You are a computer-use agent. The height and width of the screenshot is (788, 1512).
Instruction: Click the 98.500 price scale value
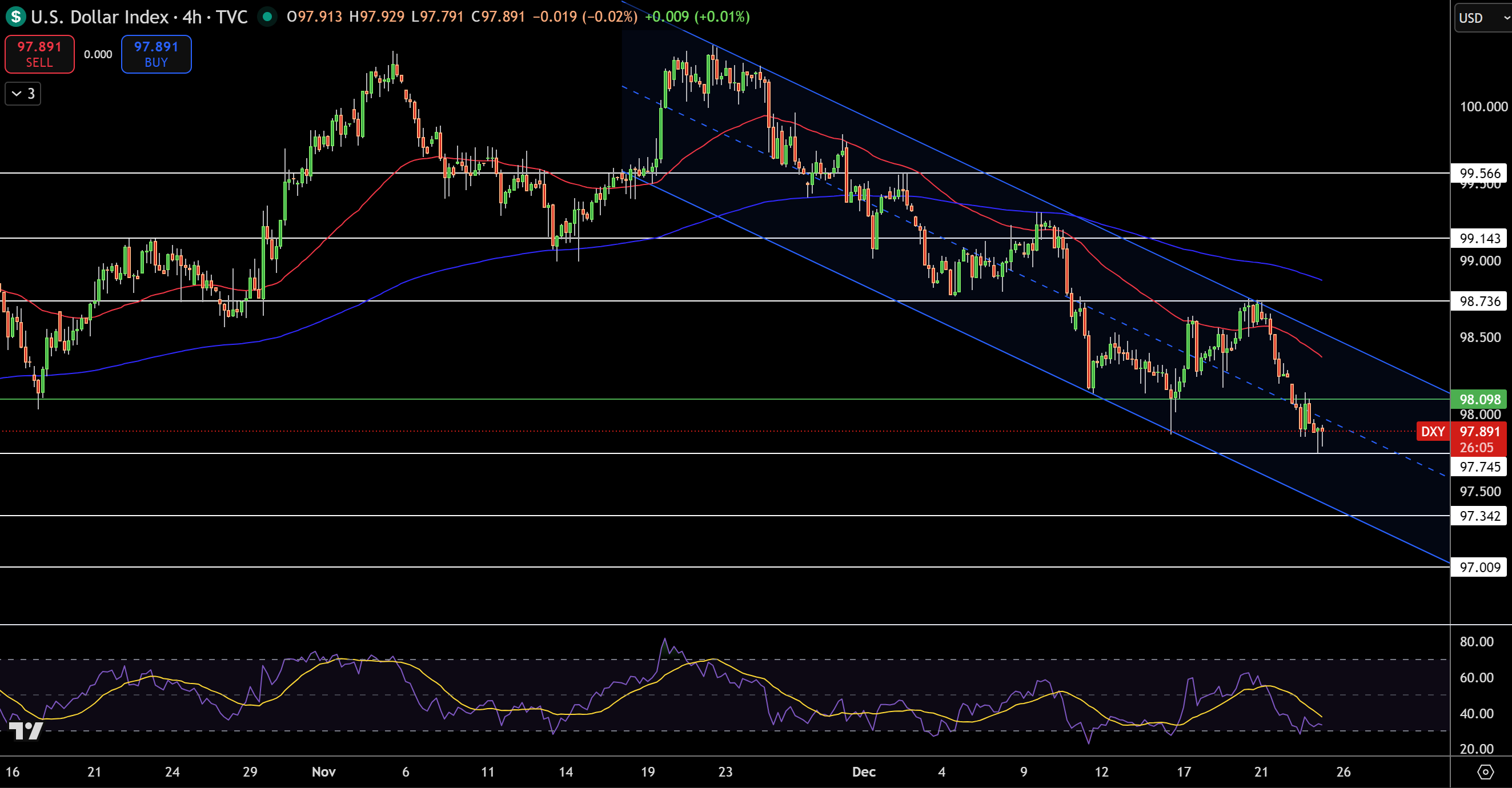pos(1481,337)
